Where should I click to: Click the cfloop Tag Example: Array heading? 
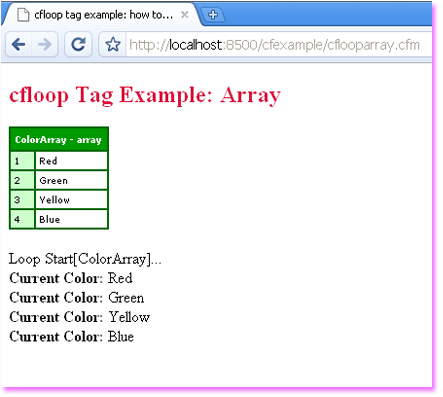point(145,95)
